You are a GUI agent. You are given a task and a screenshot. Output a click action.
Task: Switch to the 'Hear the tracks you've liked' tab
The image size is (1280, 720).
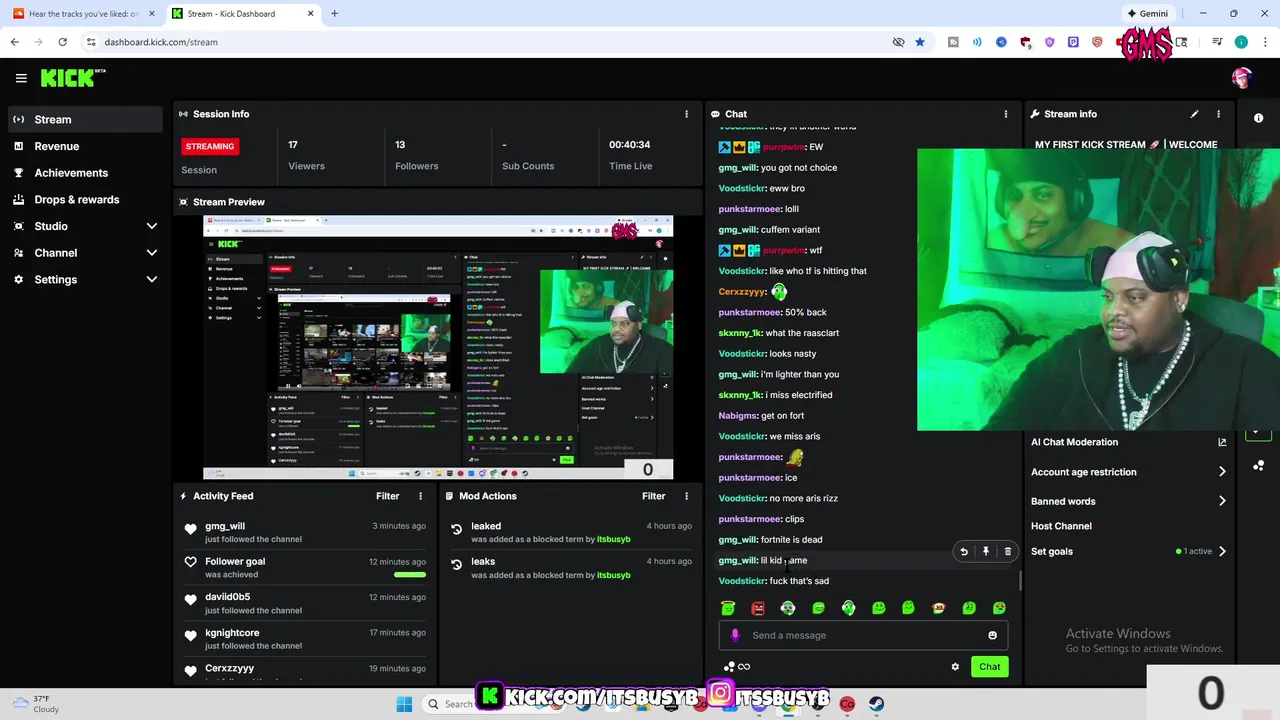(83, 14)
